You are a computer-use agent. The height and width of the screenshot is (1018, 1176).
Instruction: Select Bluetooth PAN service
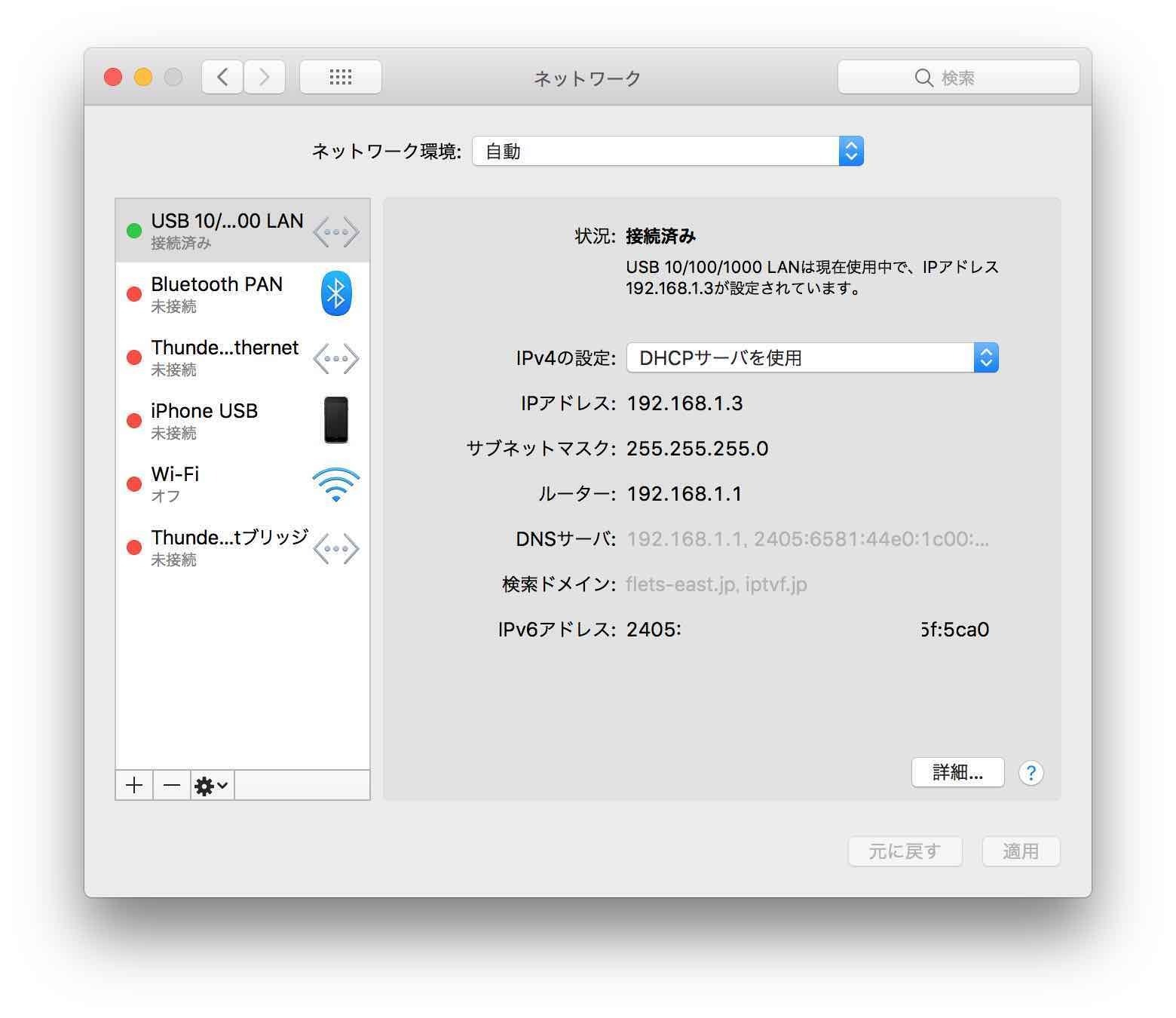click(x=243, y=294)
